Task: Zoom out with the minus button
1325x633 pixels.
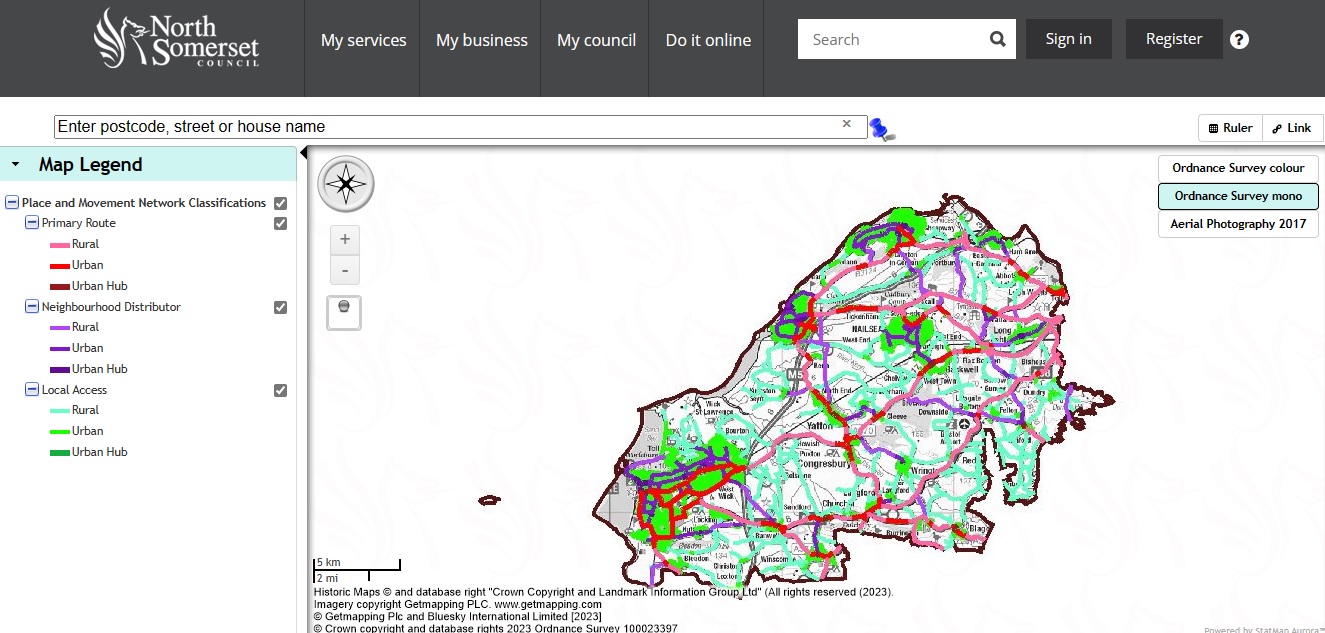Action: point(345,270)
